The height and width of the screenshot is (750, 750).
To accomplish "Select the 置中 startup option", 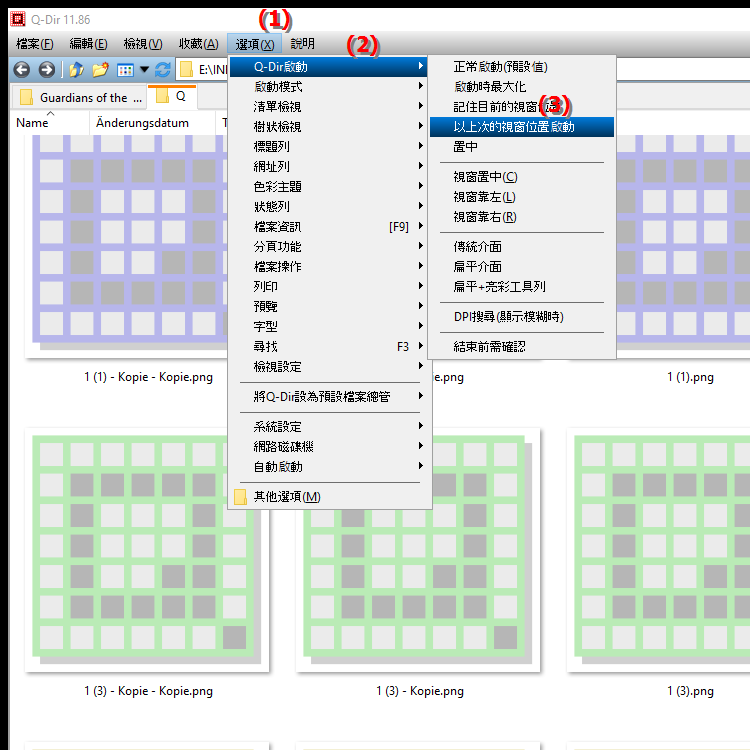I will 521,147.
